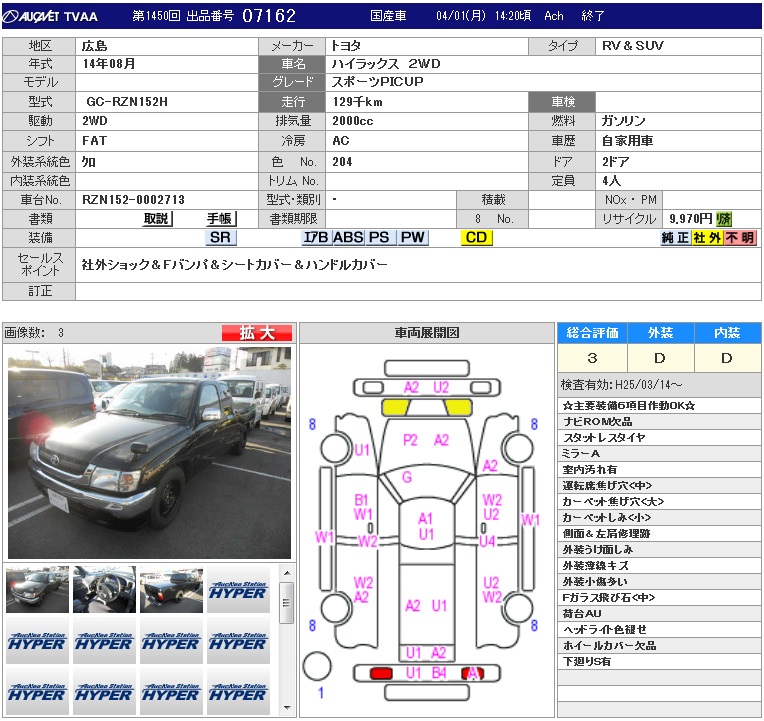The image size is (764, 721).
Task: Click the ABS equipment badge
Action: (x=347, y=238)
